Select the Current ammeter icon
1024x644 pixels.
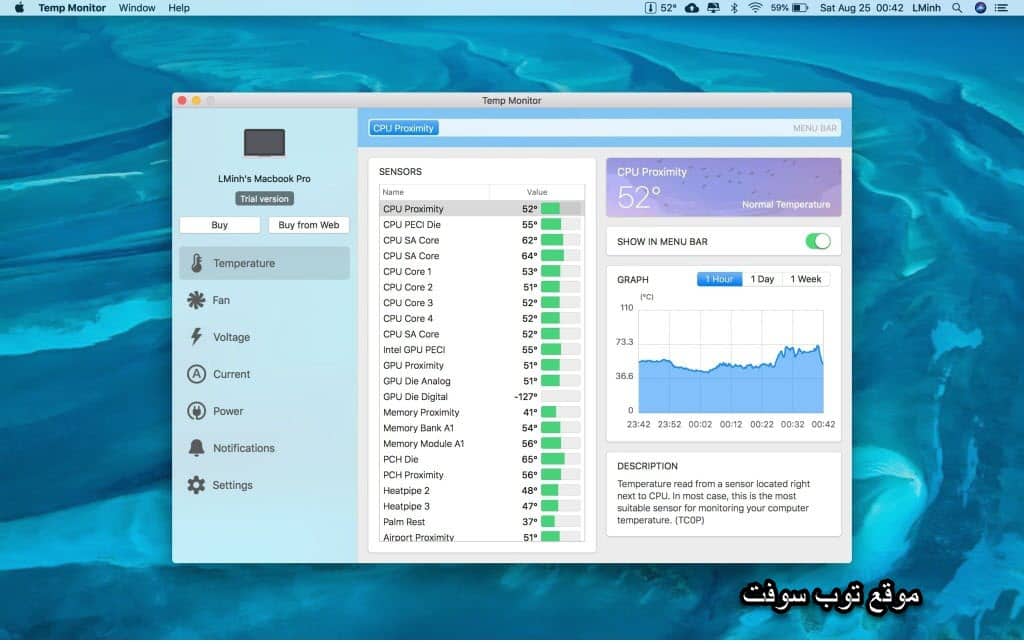tap(196, 374)
